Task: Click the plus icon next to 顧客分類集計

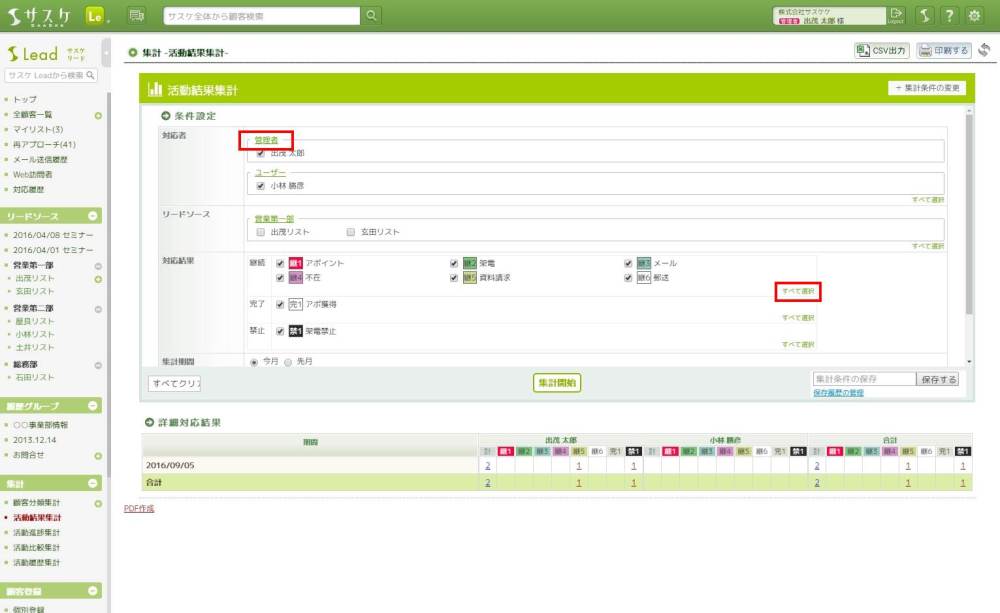Action: [98, 503]
